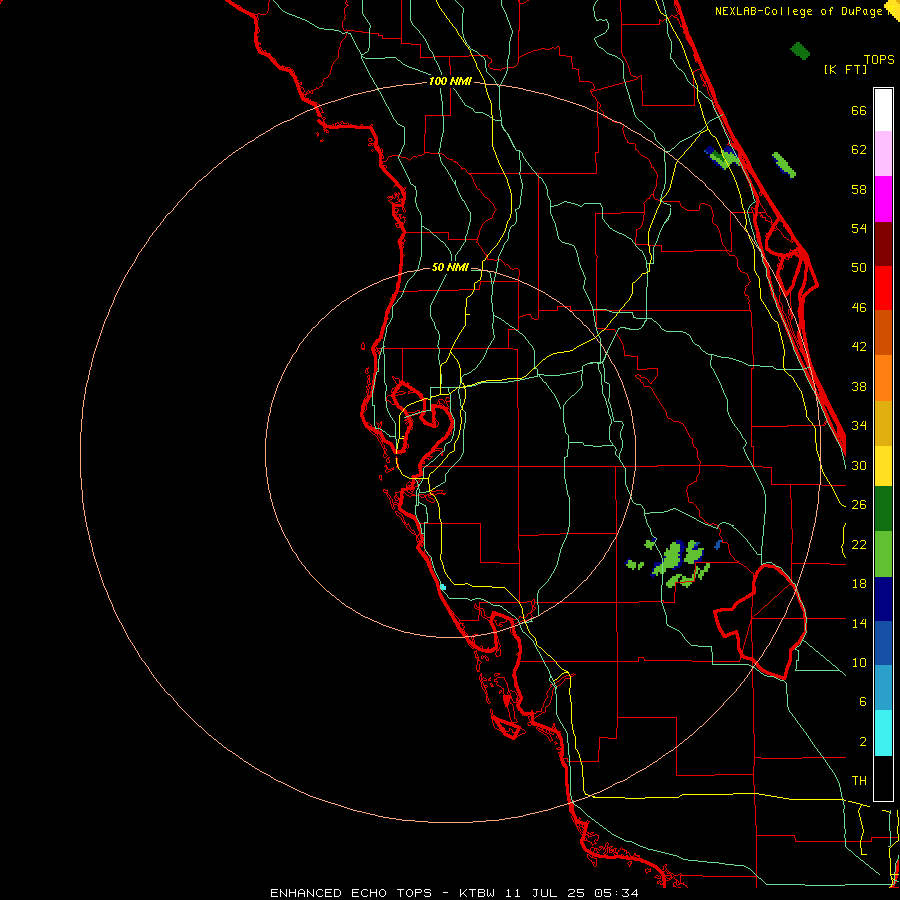
Task: Click the TOPS legend title
Action: click(879, 60)
